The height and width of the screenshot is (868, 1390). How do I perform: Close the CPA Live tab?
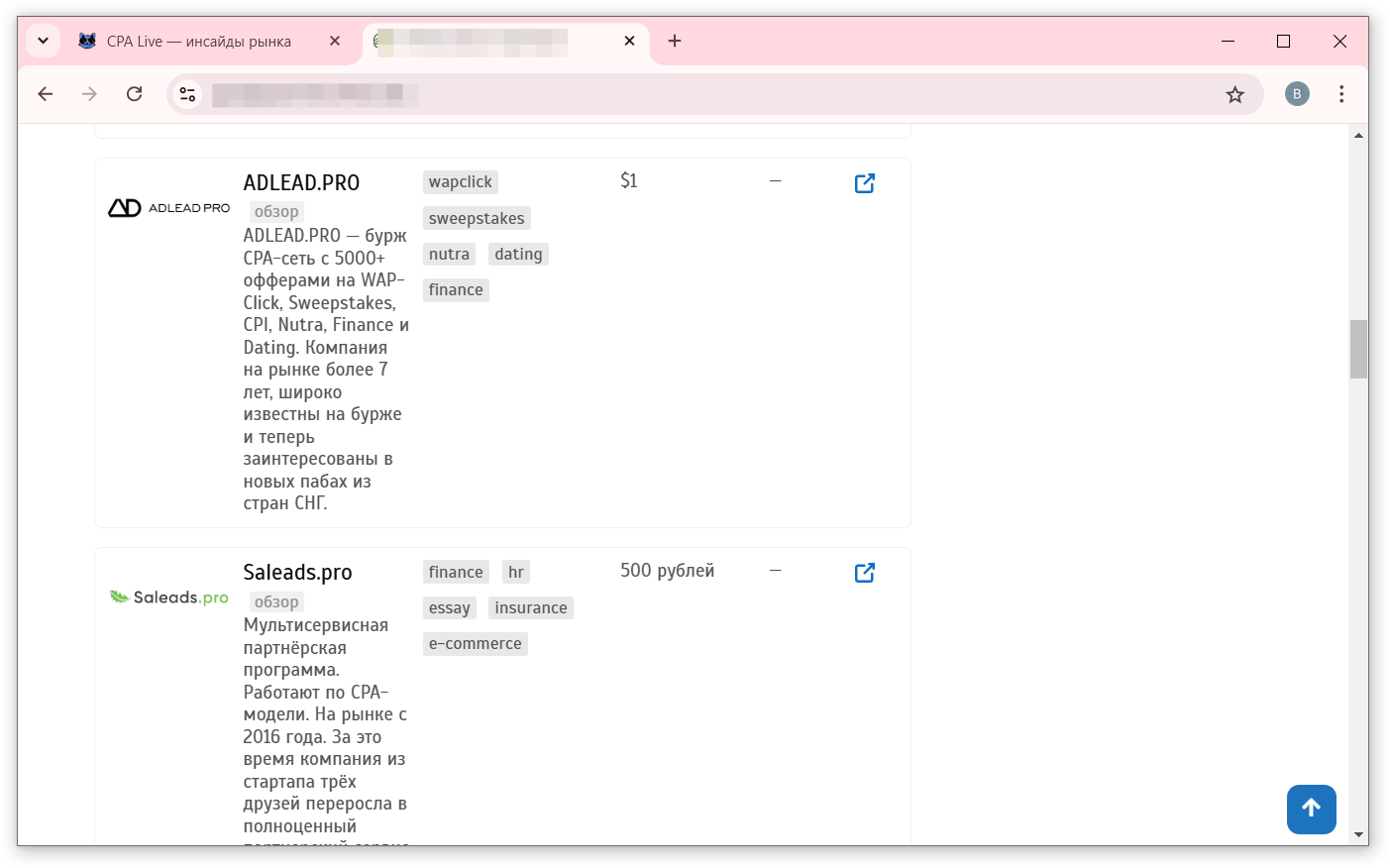click(x=335, y=41)
